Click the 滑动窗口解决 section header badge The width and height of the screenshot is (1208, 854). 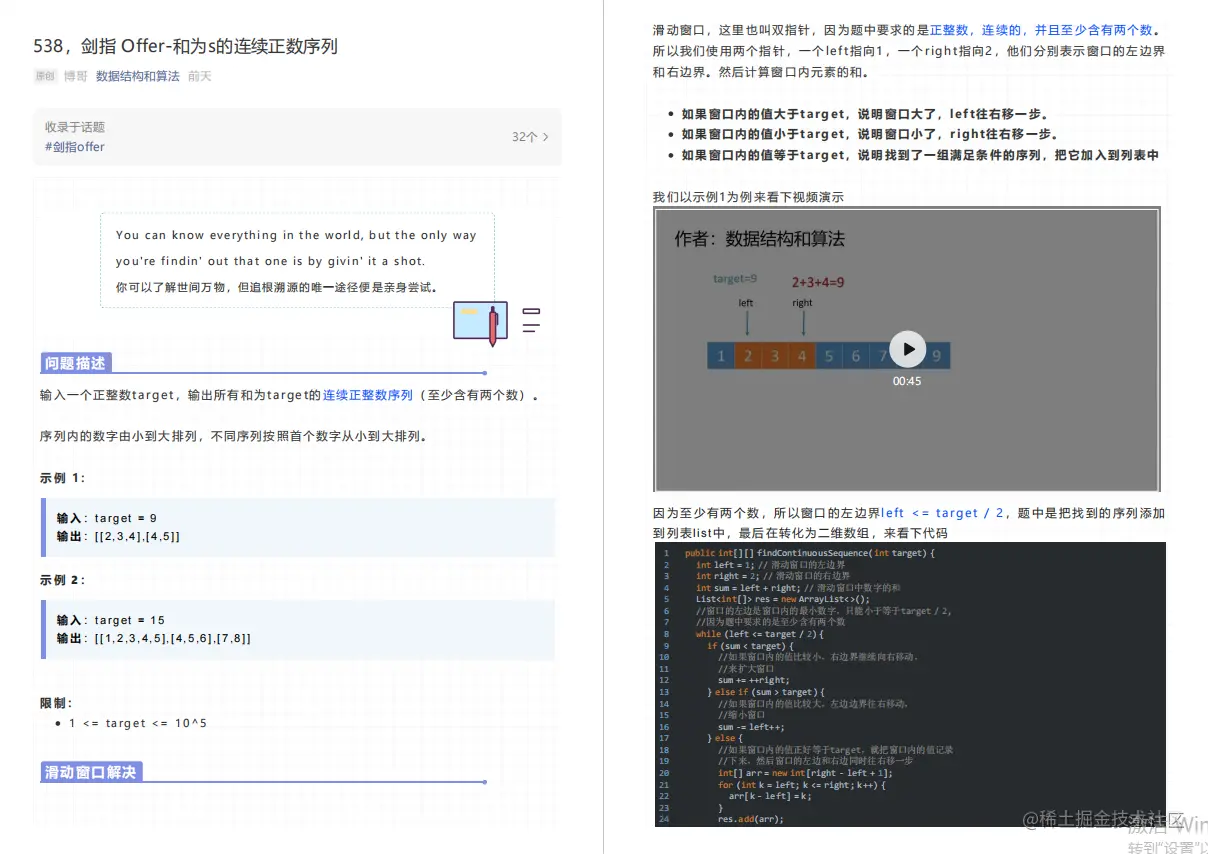91,771
